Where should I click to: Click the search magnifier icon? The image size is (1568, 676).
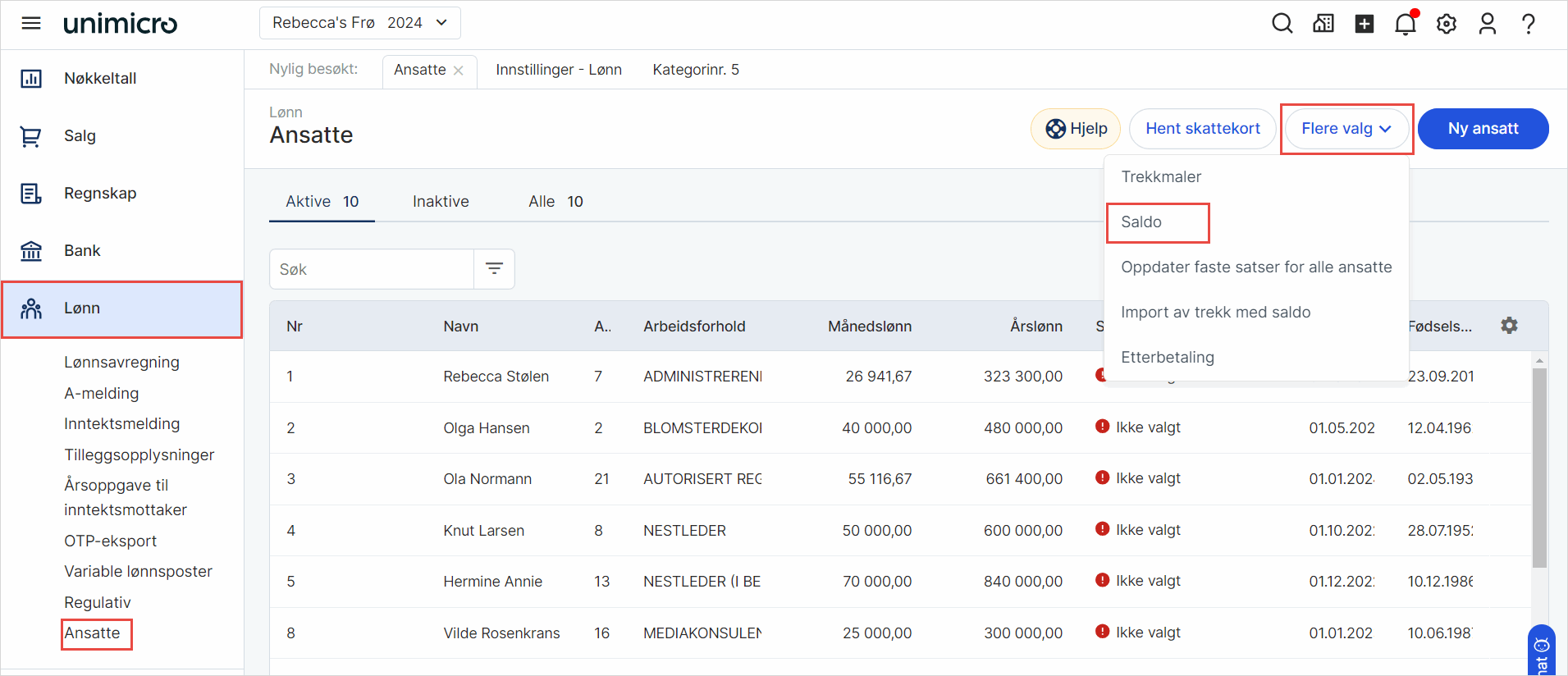[x=1282, y=24]
